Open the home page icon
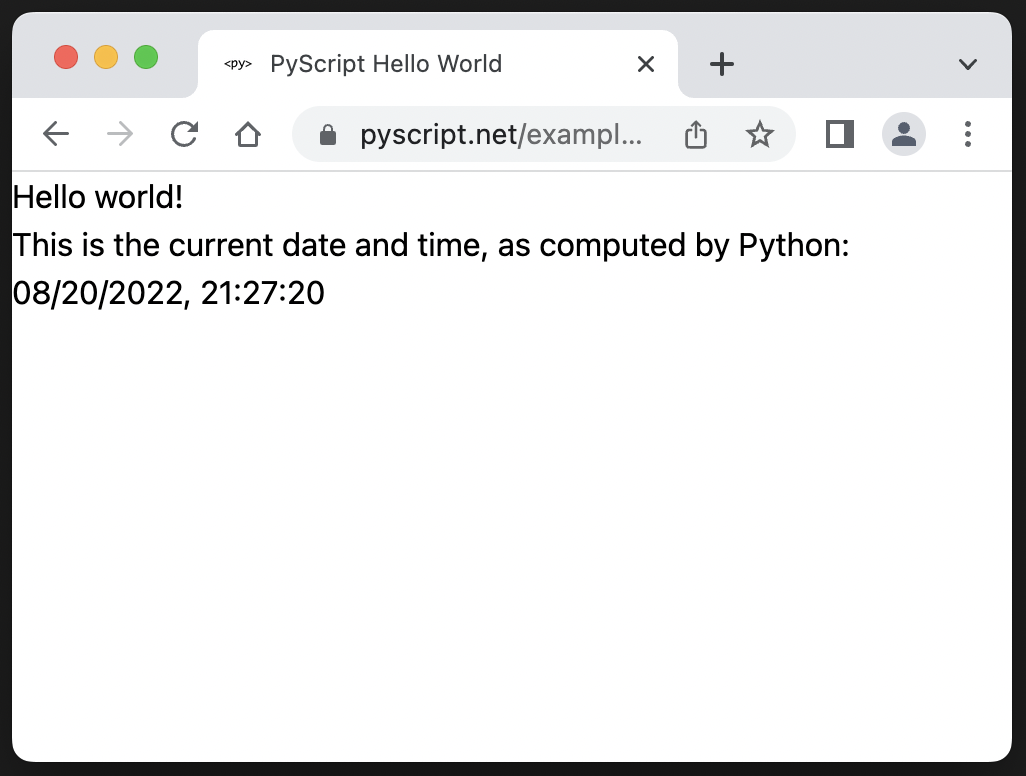 (248, 134)
